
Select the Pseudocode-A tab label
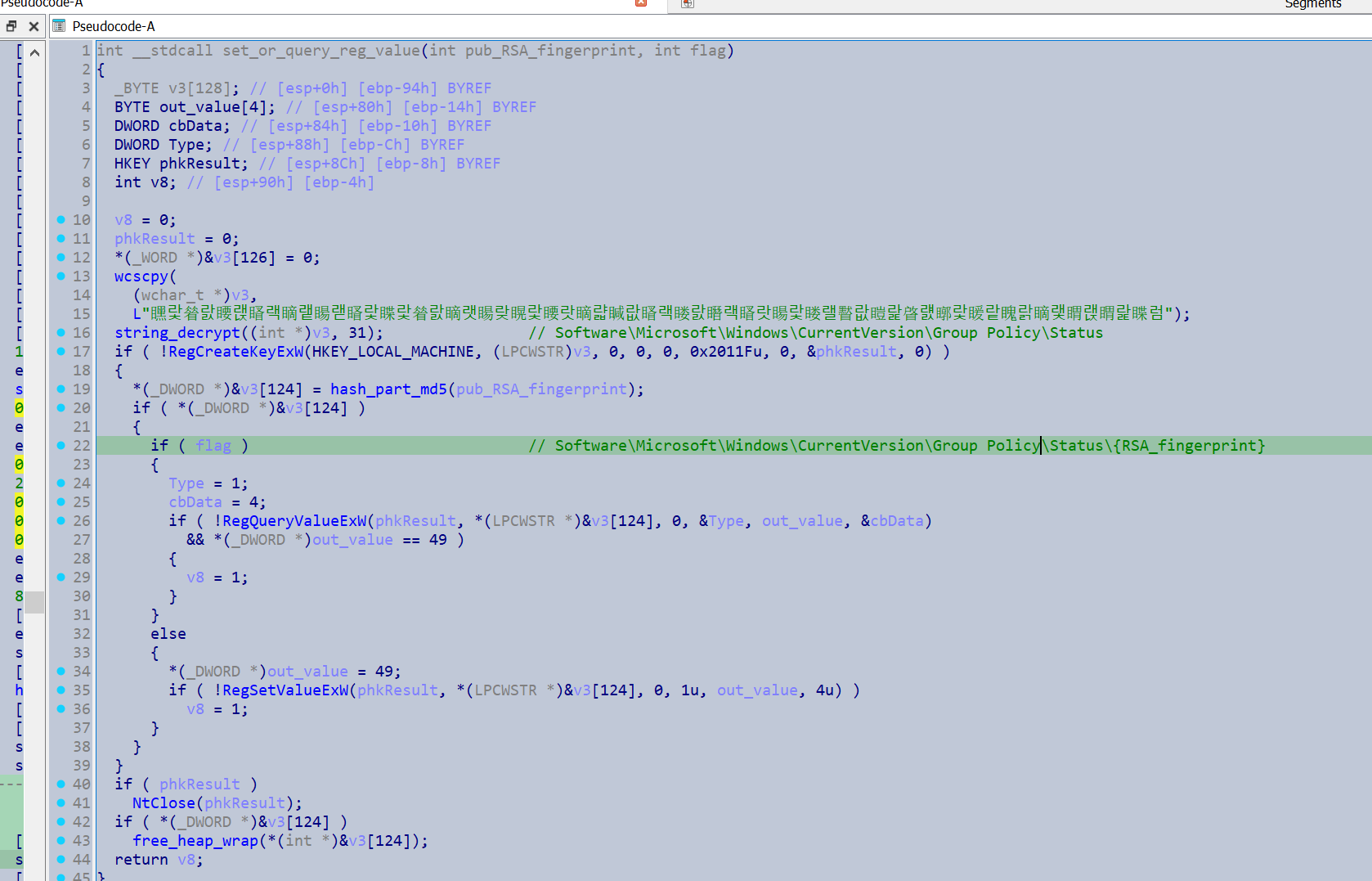tap(114, 26)
